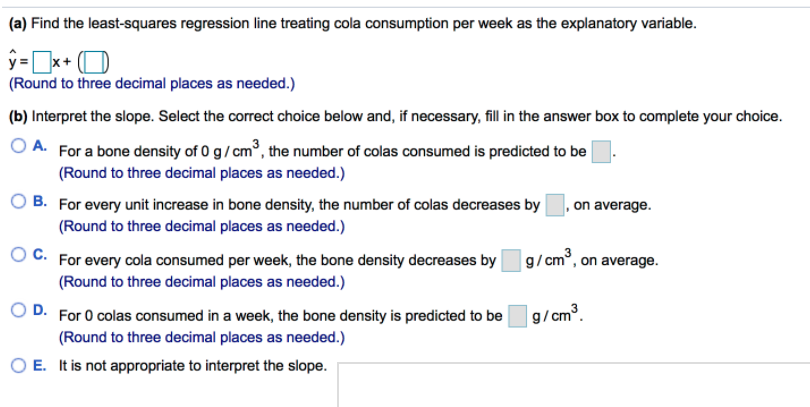Click the sentence "For every unit increase in bone density"

299,206
